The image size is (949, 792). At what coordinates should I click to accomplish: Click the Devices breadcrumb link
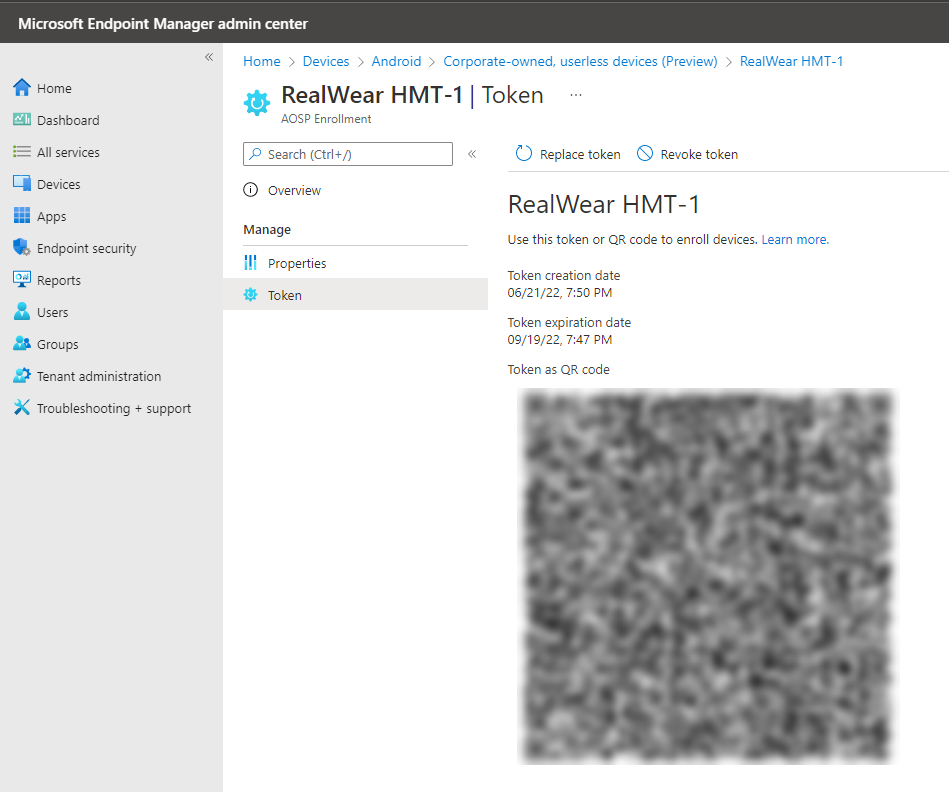326,61
